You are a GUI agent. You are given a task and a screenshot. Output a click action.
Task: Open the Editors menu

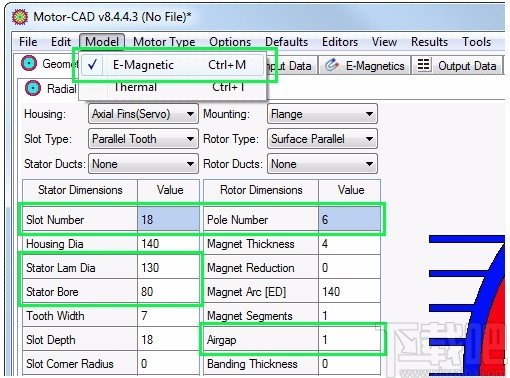[x=340, y=42]
